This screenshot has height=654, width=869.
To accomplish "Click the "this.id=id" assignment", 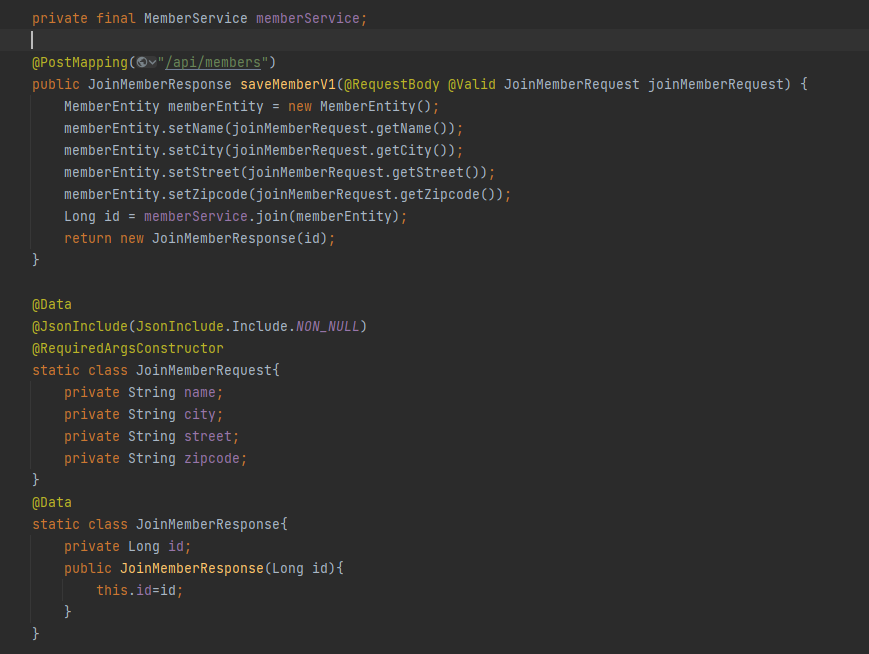I will click(140, 590).
